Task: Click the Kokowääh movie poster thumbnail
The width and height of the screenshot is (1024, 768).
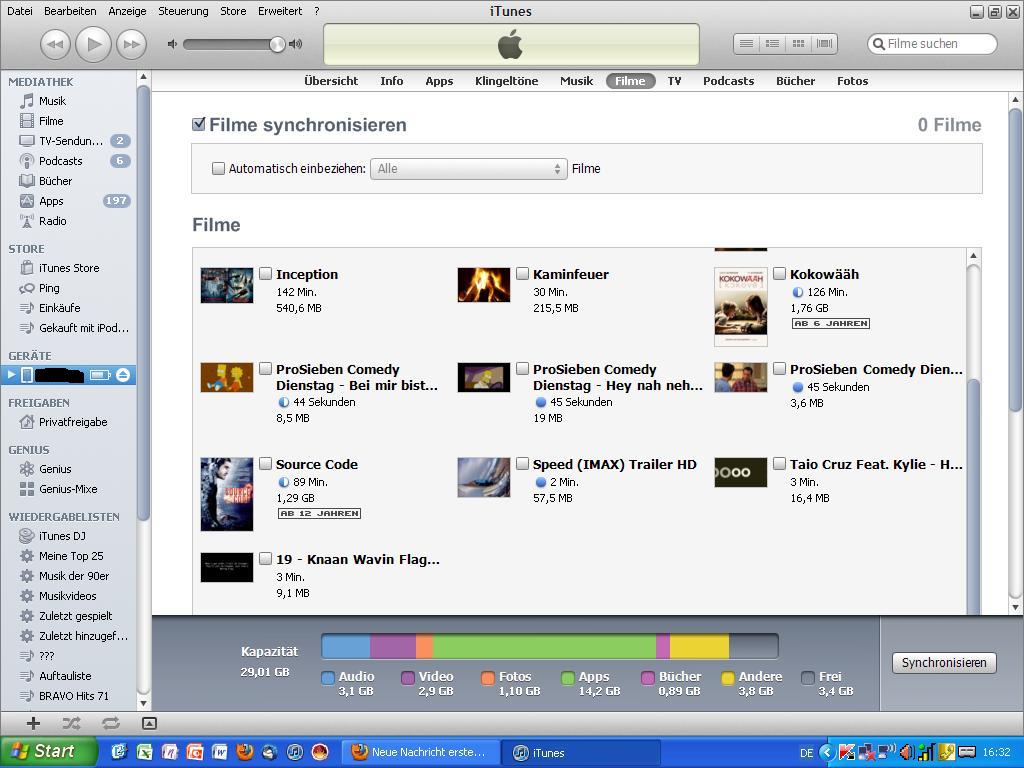Action: click(741, 306)
